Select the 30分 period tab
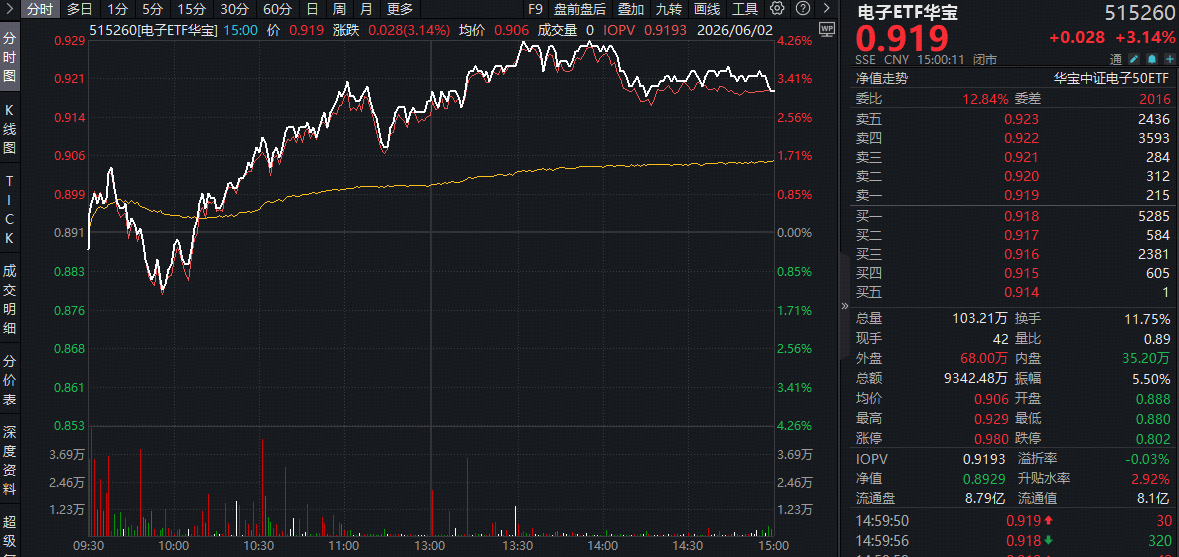This screenshot has width=1179, height=557. (x=235, y=9)
